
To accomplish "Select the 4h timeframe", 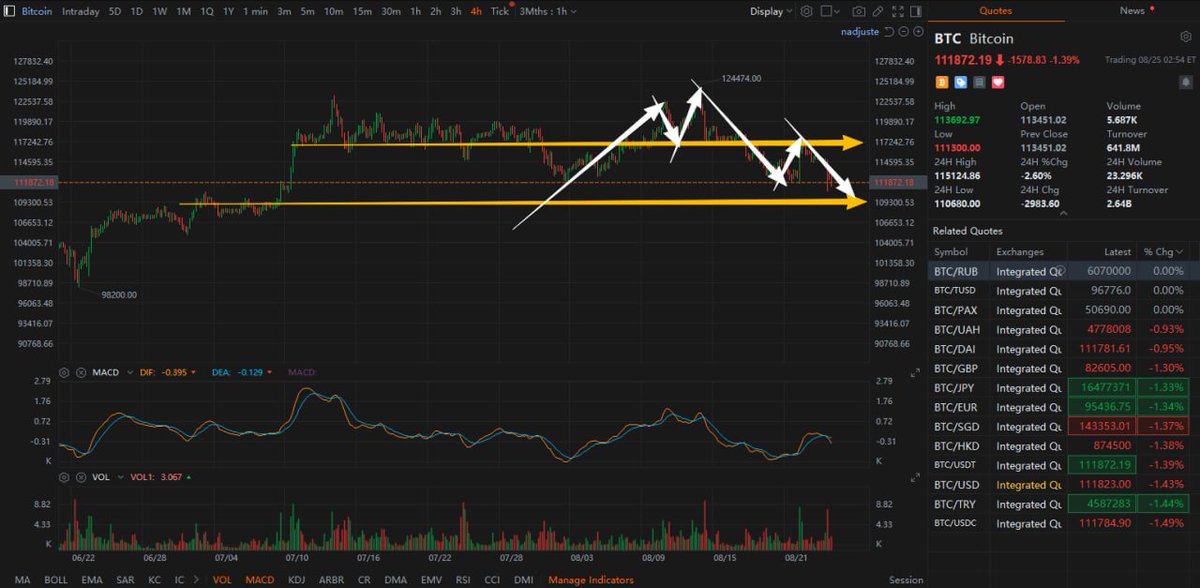I will [x=476, y=11].
